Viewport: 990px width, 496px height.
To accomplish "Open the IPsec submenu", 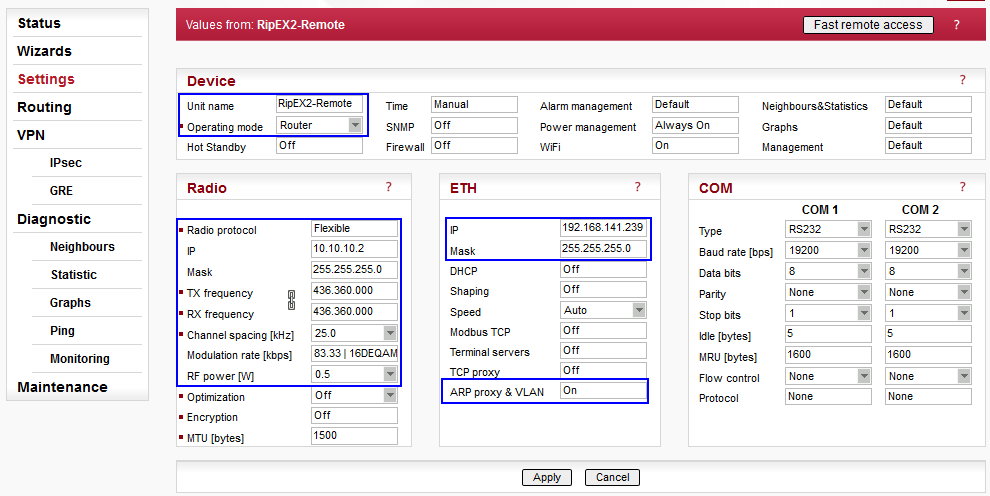I will click(66, 163).
